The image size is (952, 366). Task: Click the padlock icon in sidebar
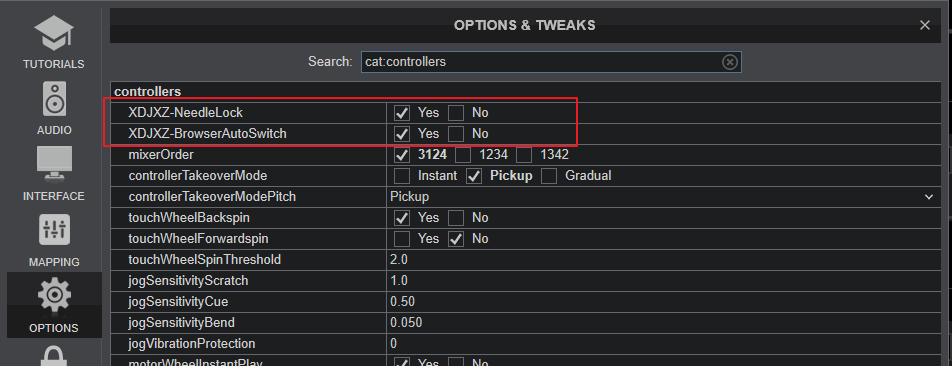54,357
